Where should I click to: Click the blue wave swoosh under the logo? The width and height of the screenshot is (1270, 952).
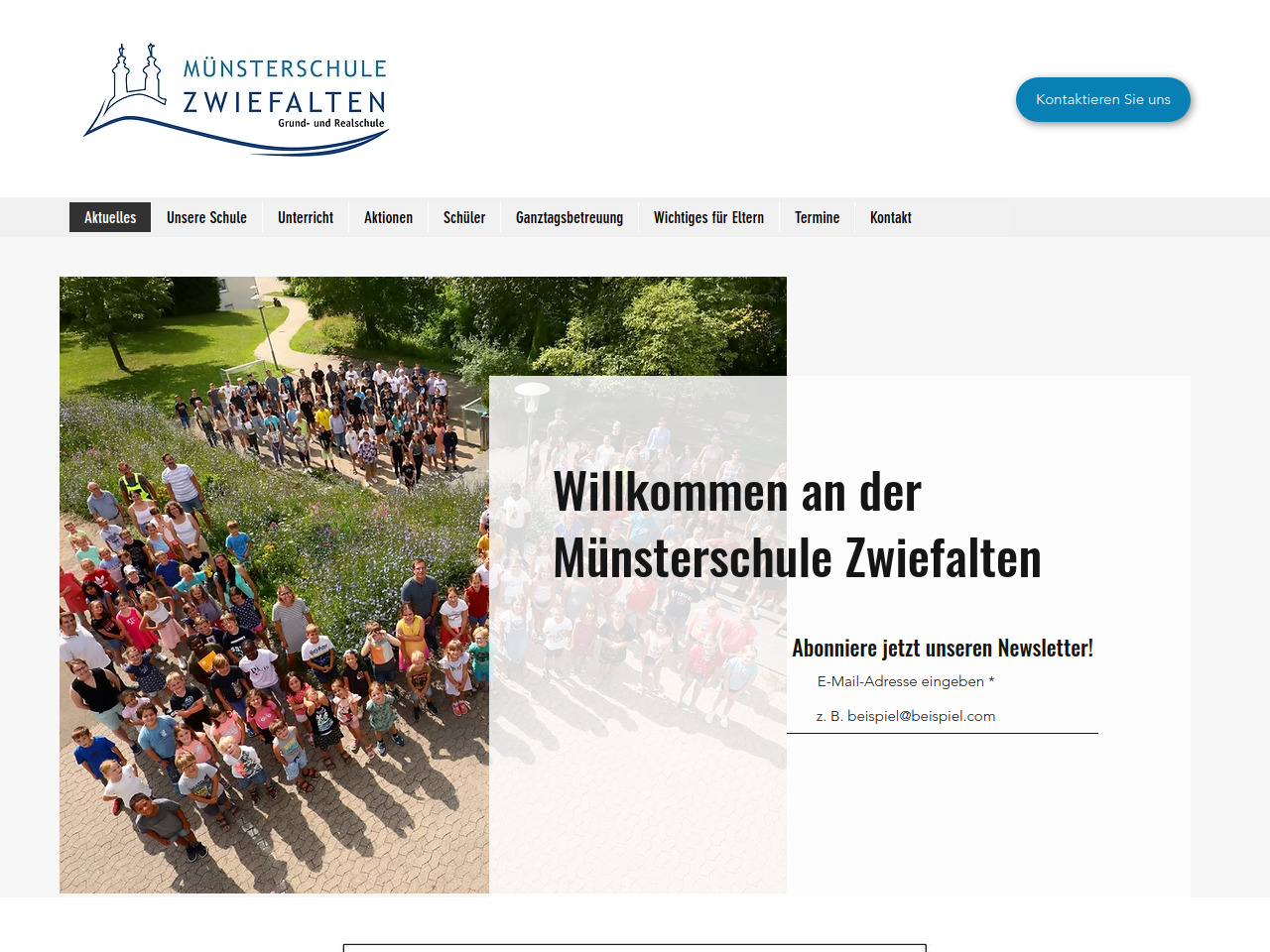[238, 137]
